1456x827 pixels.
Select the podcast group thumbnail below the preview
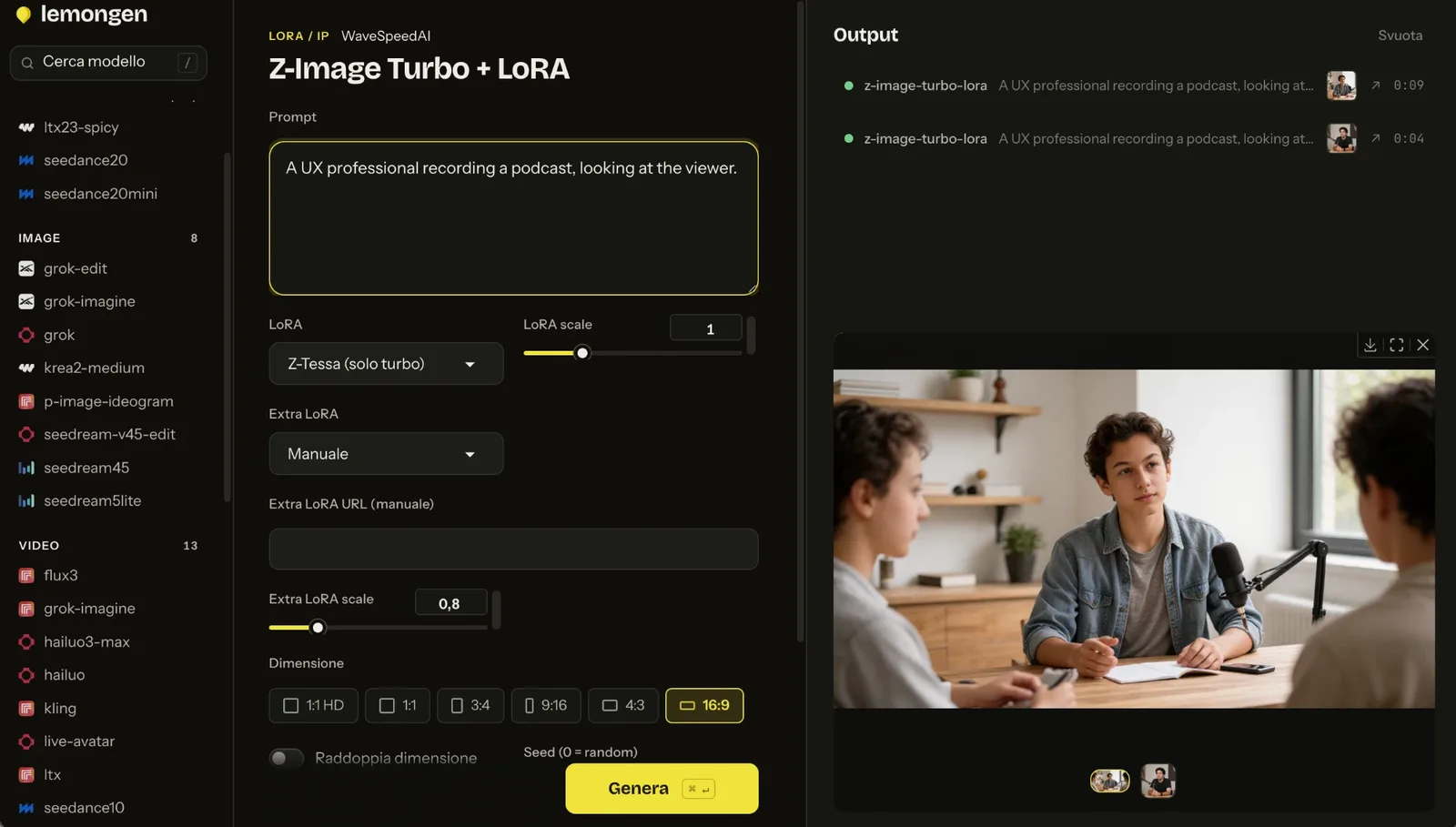pyautogui.click(x=1110, y=781)
